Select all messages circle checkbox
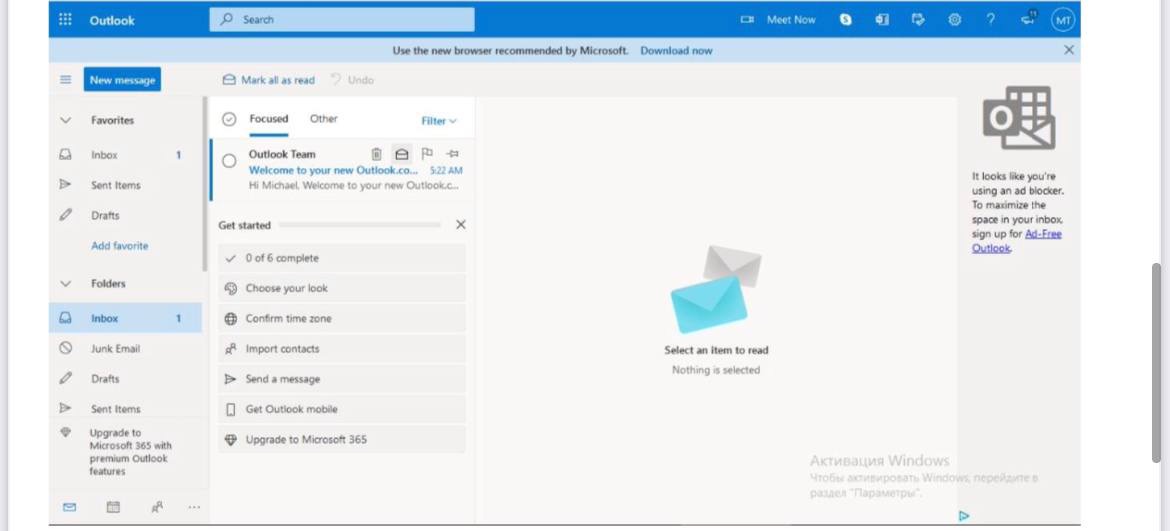 point(229,119)
